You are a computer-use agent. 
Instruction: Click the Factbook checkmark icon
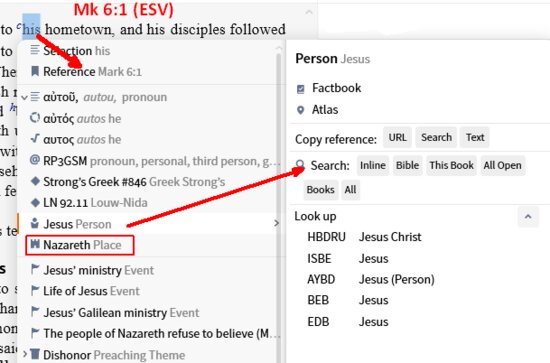301,89
